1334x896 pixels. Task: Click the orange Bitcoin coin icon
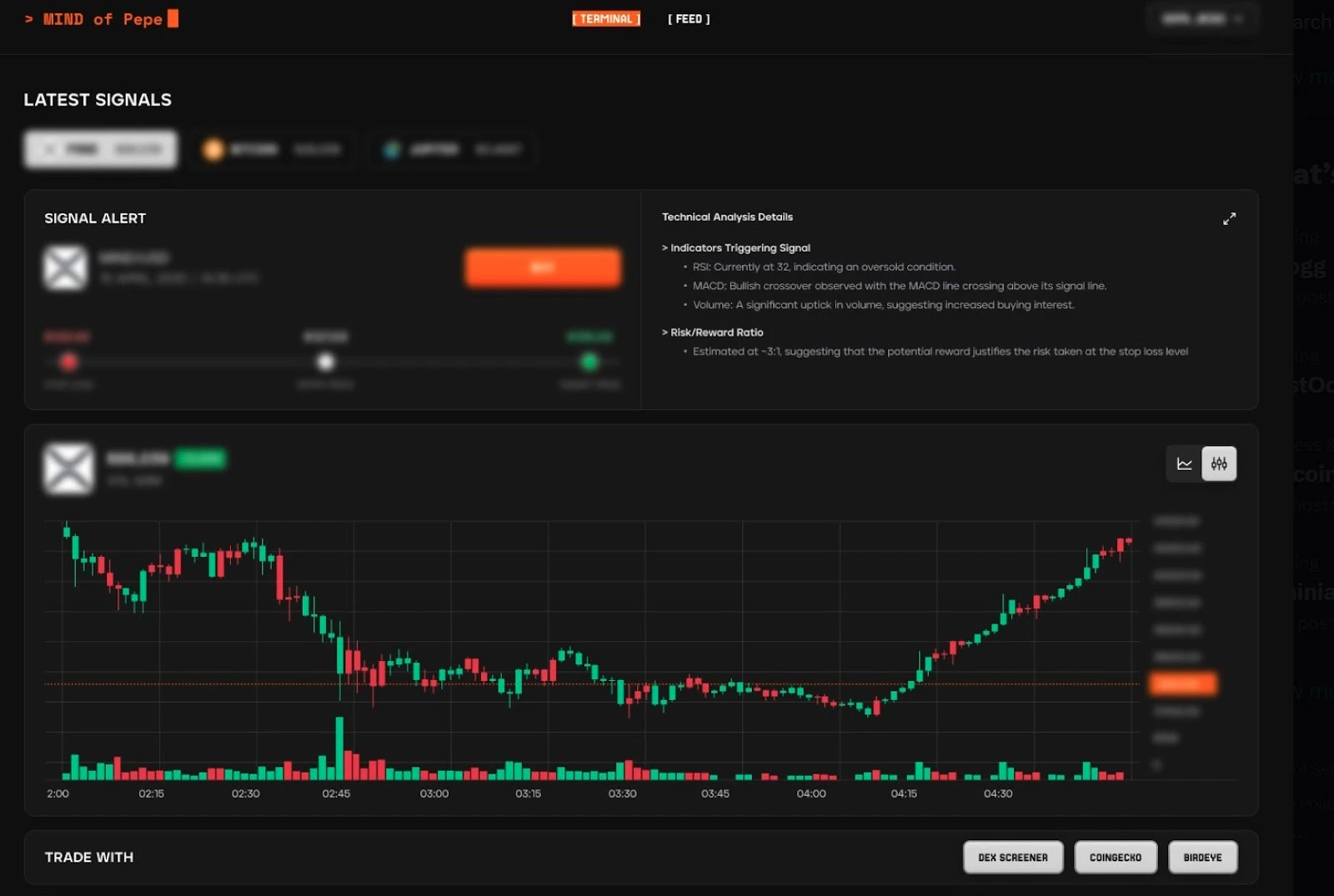[x=213, y=149]
